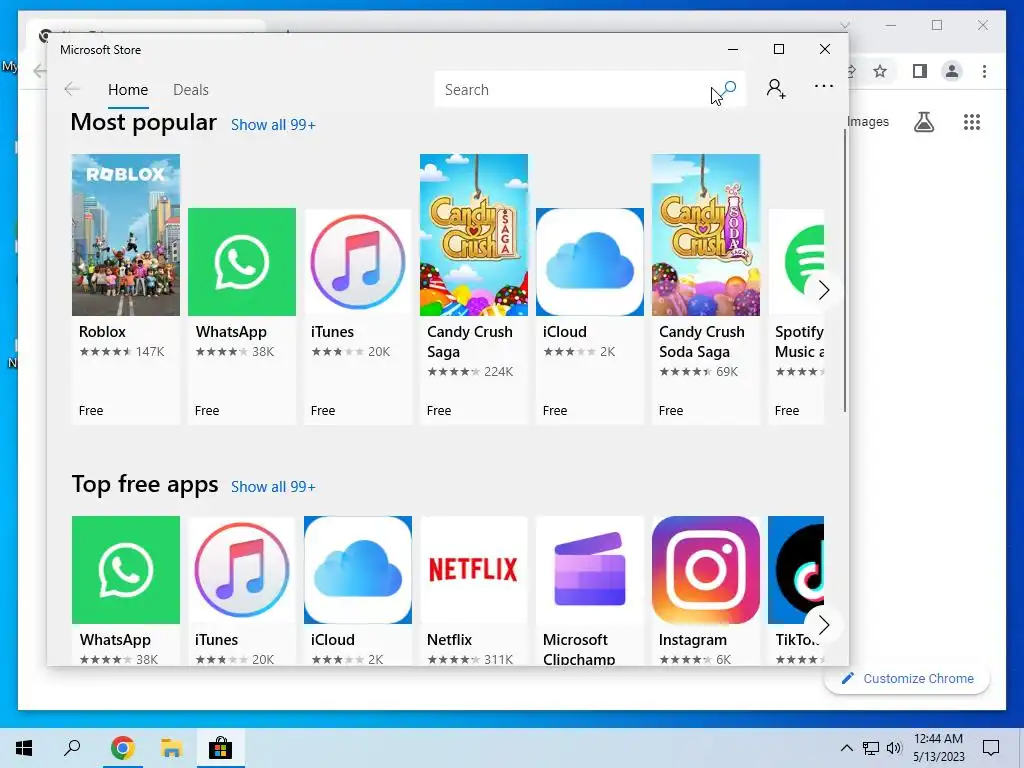Click the Instagram title text

[693, 640]
